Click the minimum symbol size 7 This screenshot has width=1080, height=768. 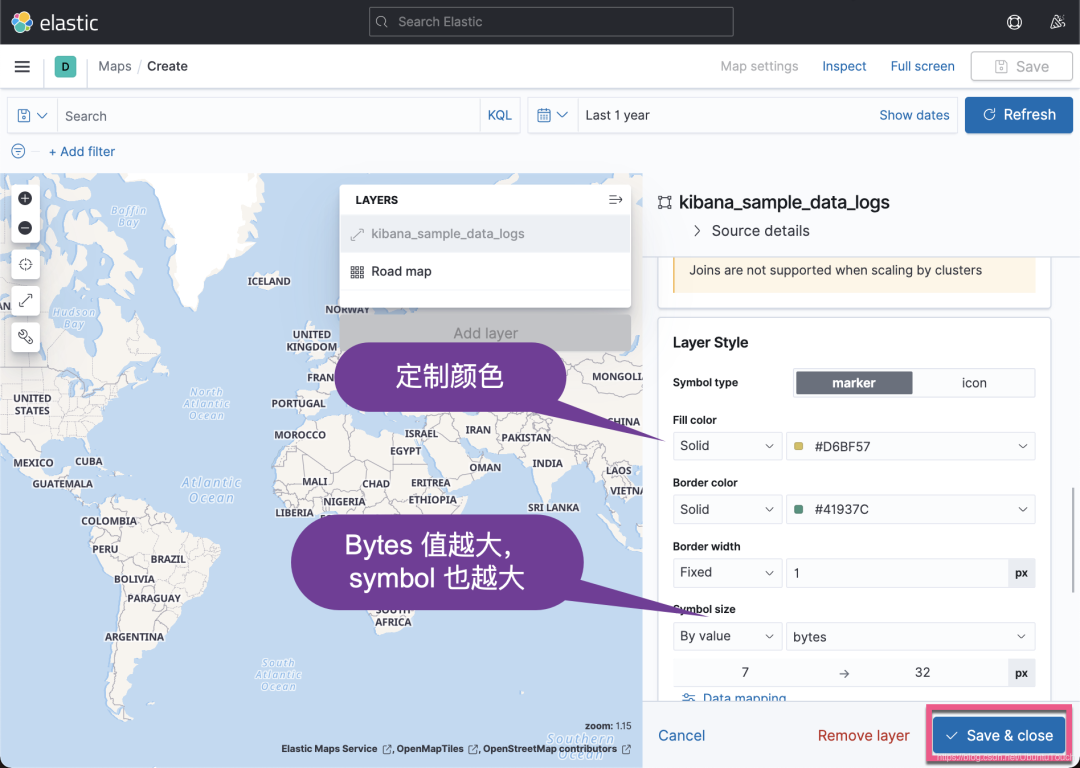745,672
